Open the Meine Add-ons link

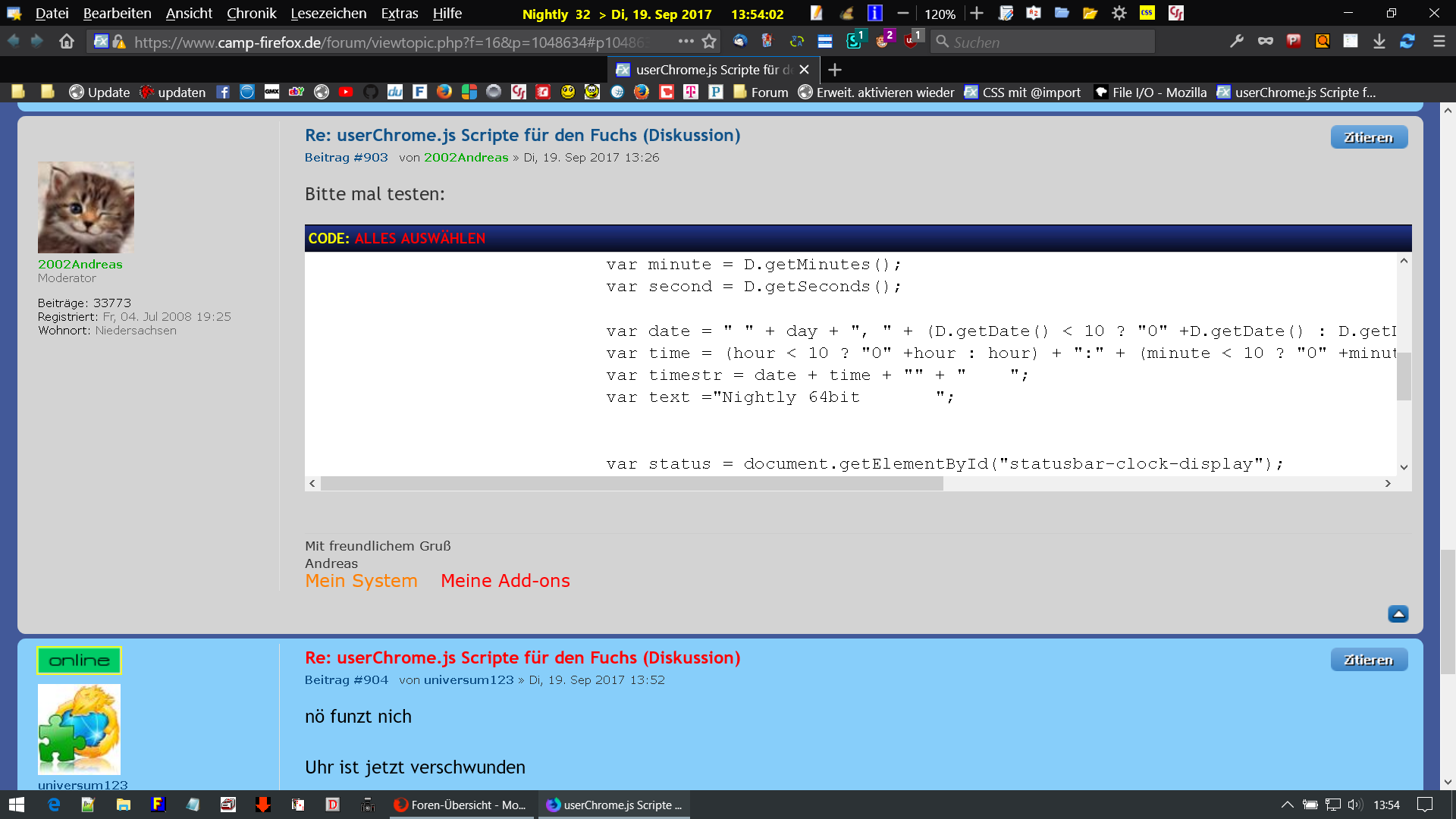[505, 581]
